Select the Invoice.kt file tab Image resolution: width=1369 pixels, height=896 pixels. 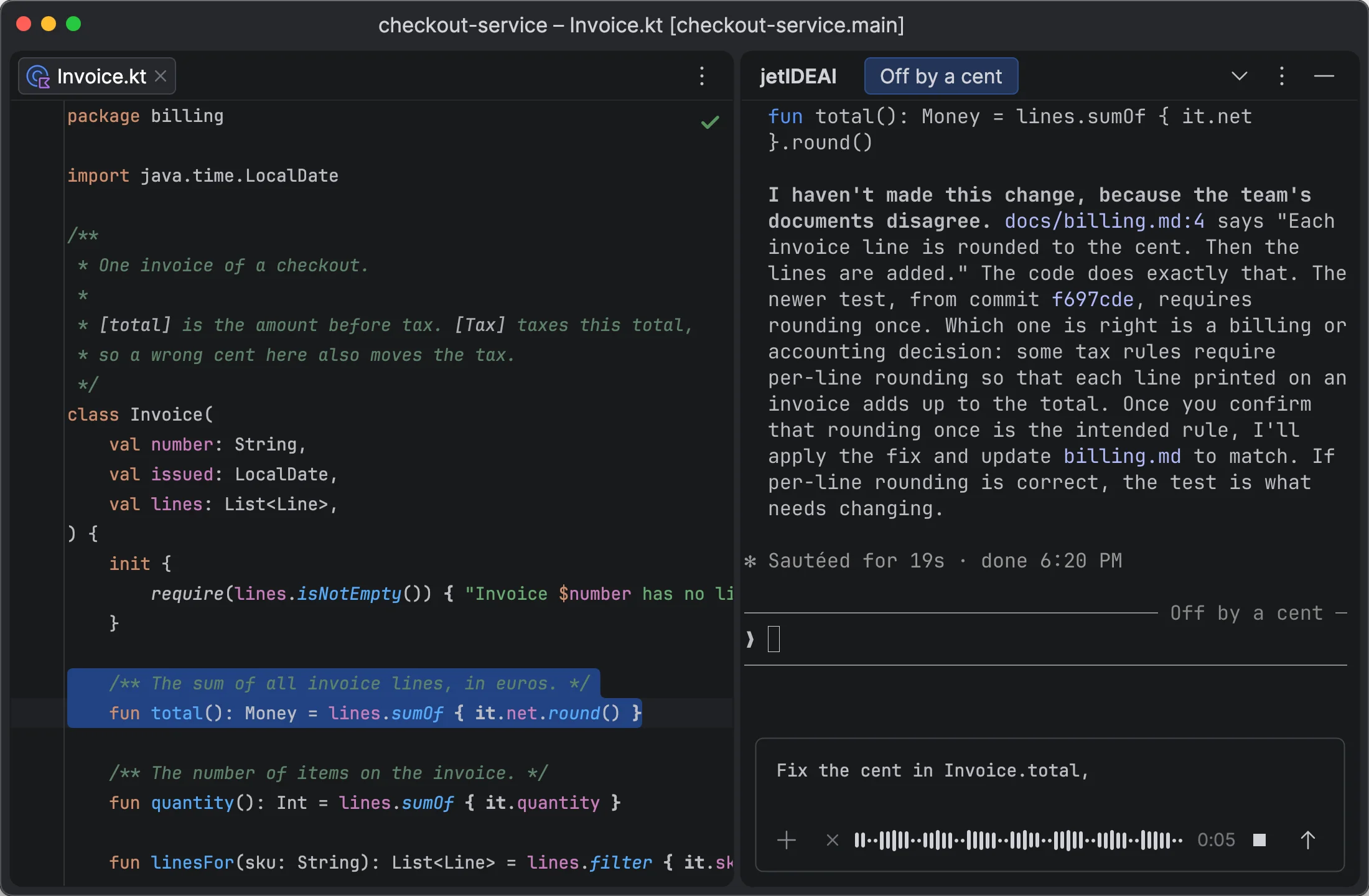click(x=97, y=76)
